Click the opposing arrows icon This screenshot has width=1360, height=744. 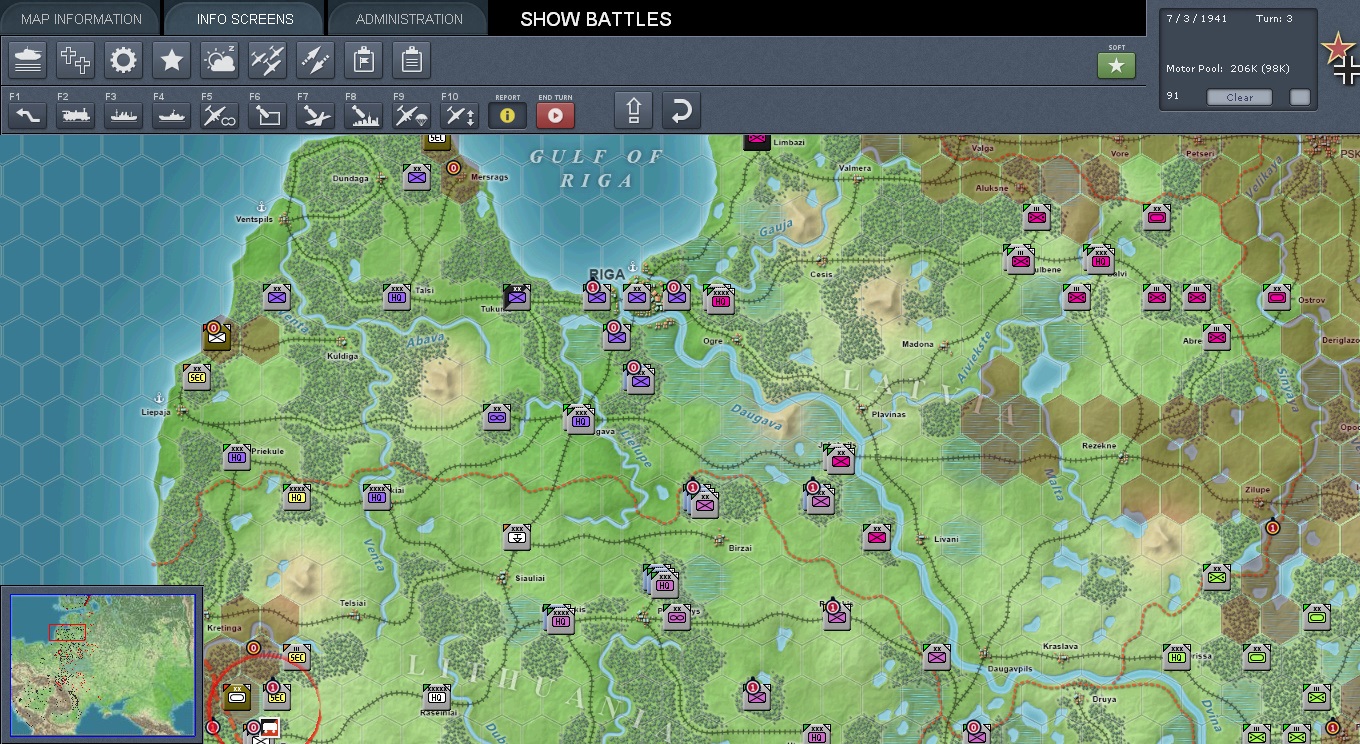[315, 60]
